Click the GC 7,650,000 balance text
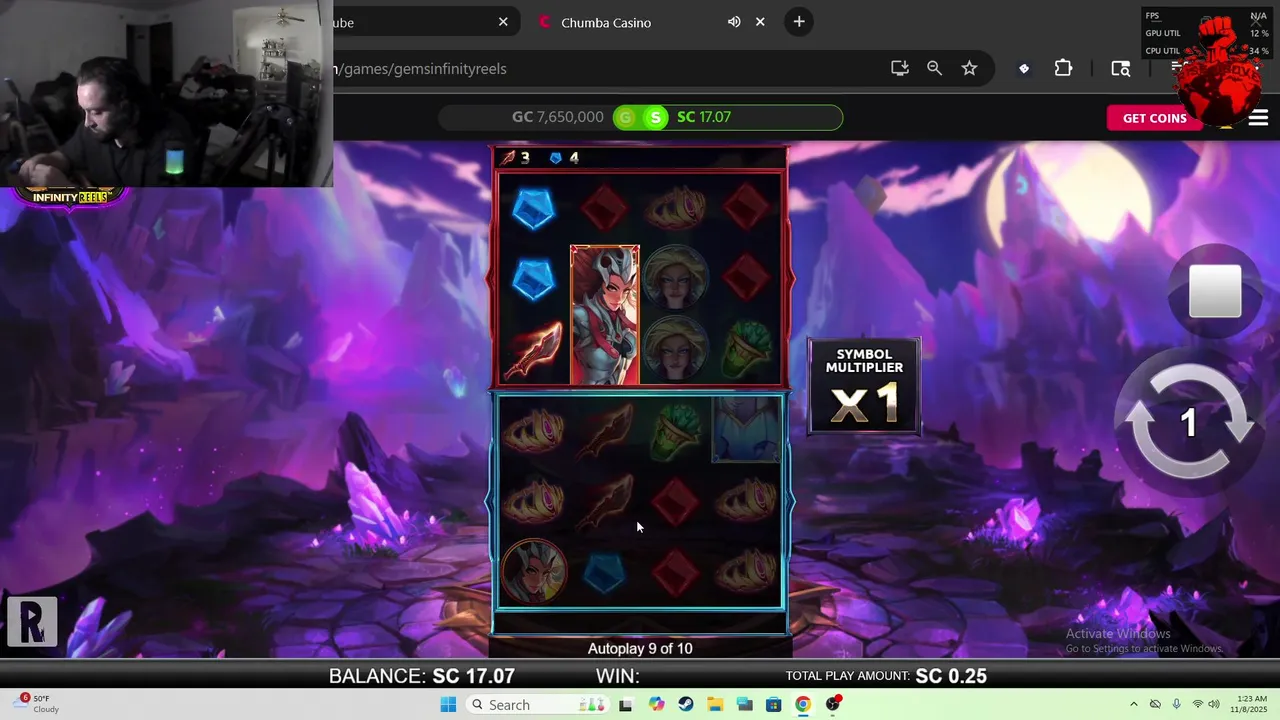Viewport: 1280px width, 720px height. click(557, 117)
